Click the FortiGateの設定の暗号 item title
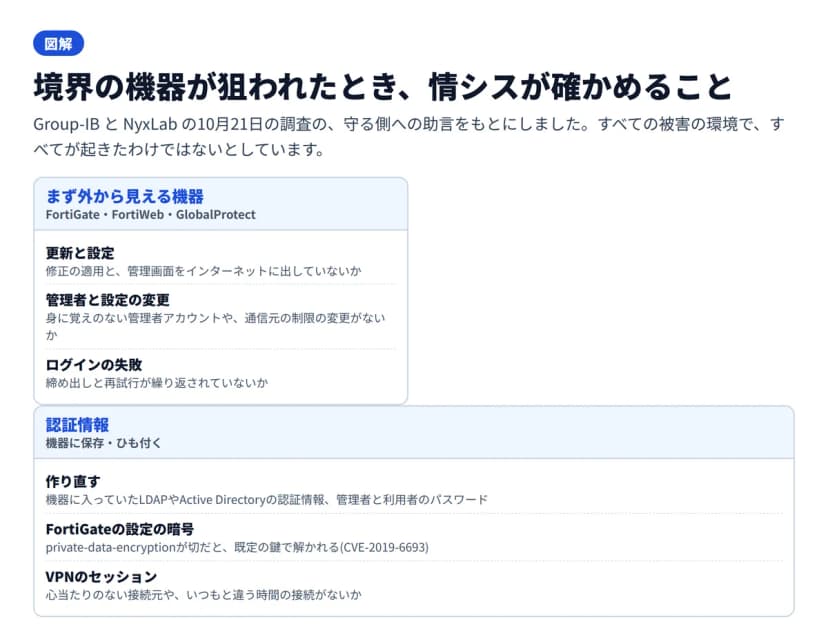828x642 pixels. [120, 529]
